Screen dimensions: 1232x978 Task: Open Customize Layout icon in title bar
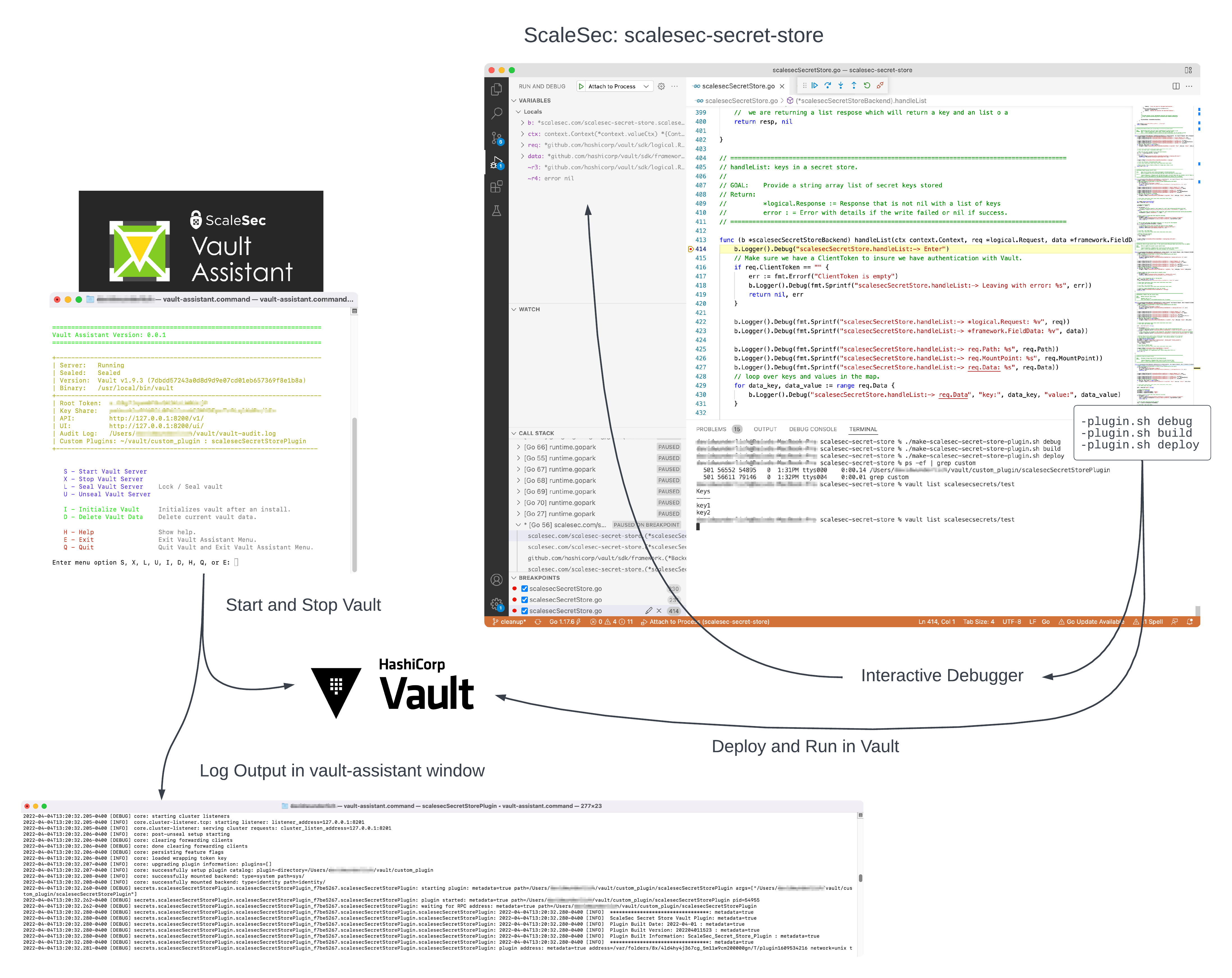(1188, 70)
